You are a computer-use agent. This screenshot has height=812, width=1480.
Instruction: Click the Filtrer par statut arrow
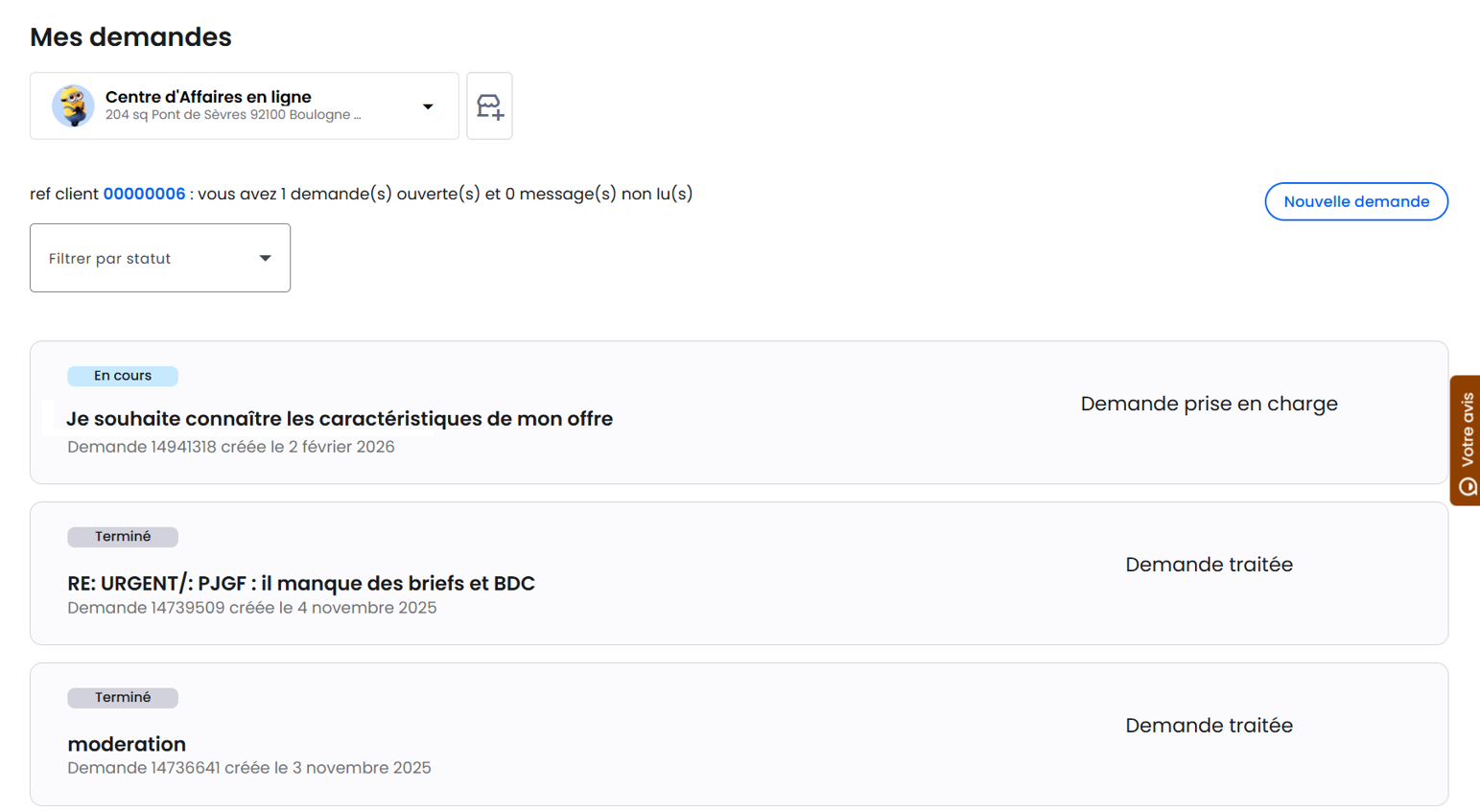click(x=266, y=258)
